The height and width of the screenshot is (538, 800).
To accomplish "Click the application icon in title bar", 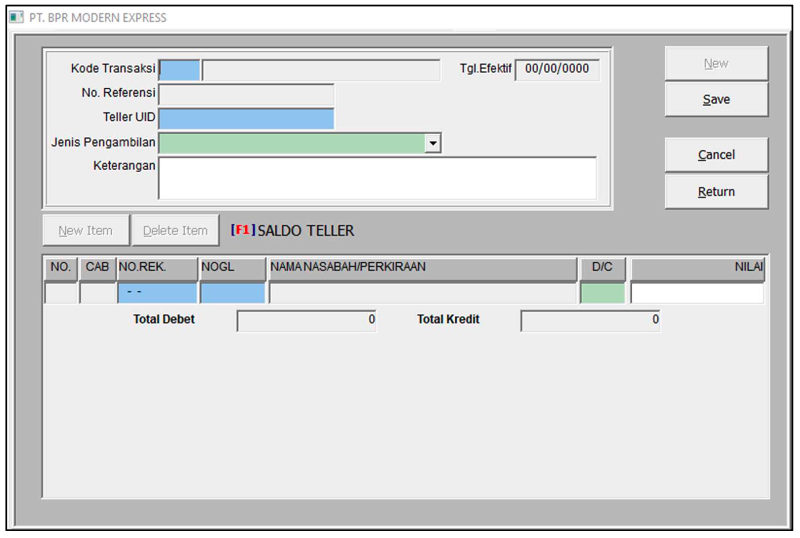I will [16, 18].
